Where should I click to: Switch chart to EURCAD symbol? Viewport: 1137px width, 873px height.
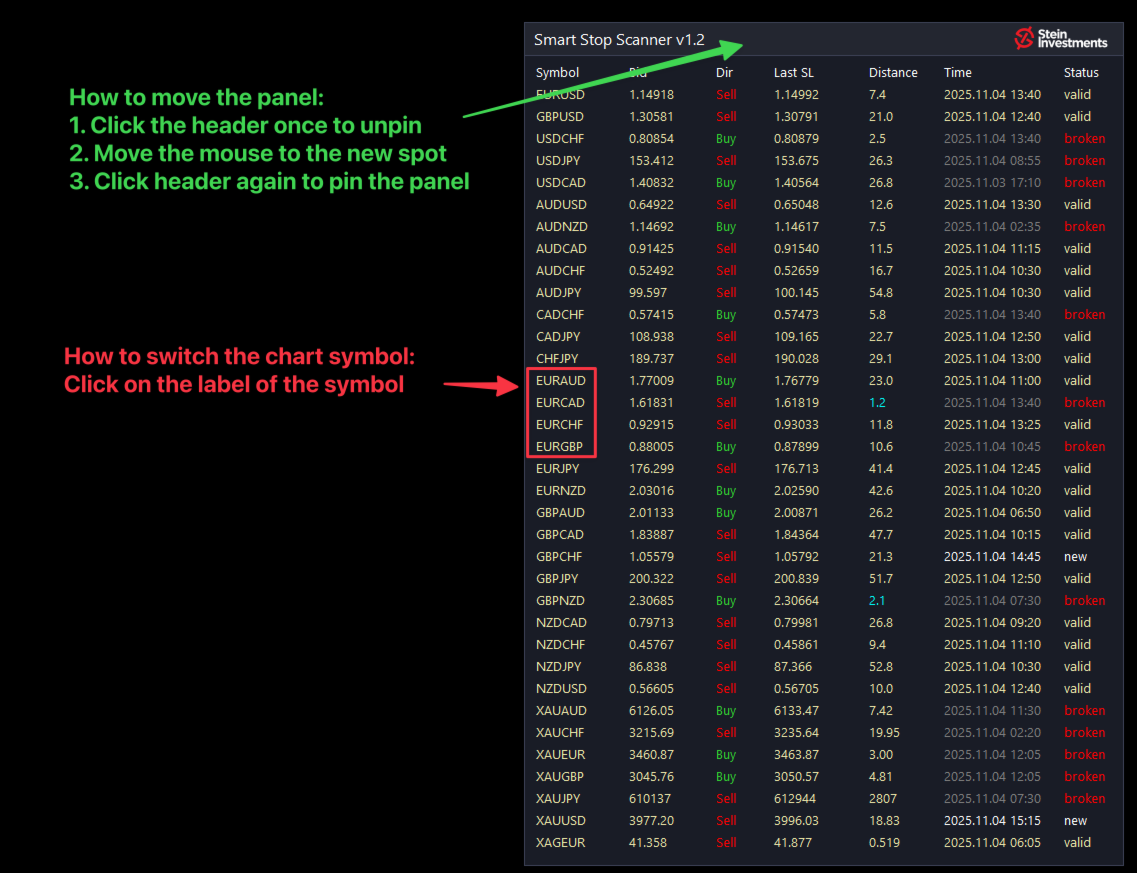click(x=560, y=403)
